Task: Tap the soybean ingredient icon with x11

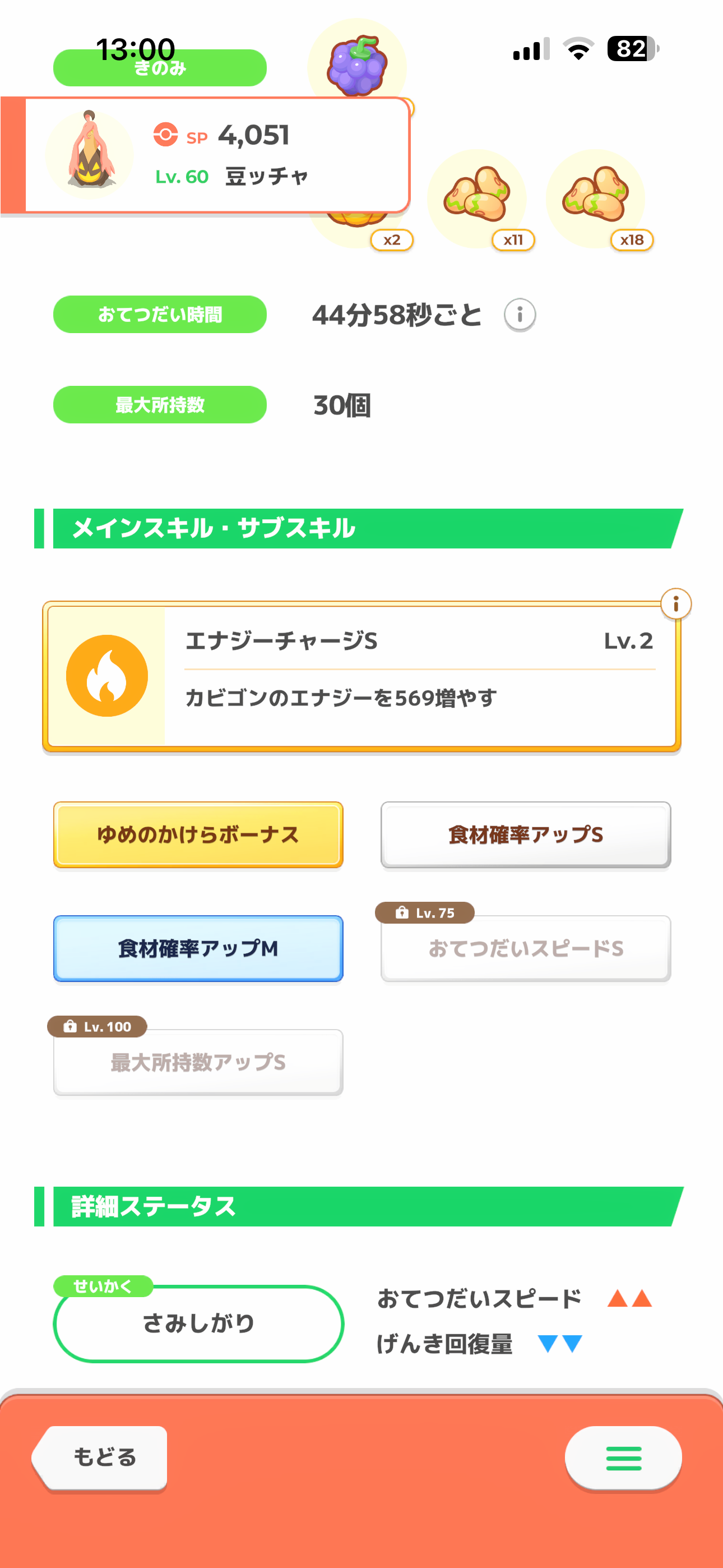Action: [476, 197]
